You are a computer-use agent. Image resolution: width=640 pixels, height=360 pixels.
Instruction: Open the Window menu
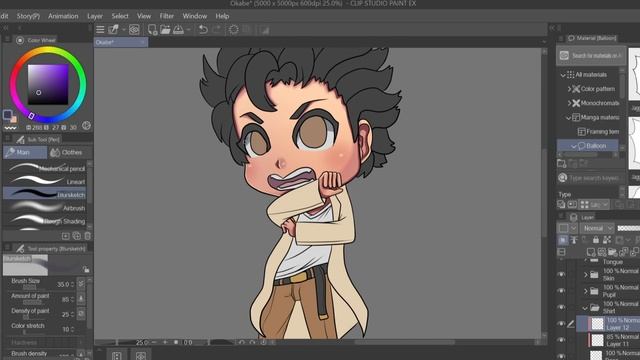coord(195,16)
